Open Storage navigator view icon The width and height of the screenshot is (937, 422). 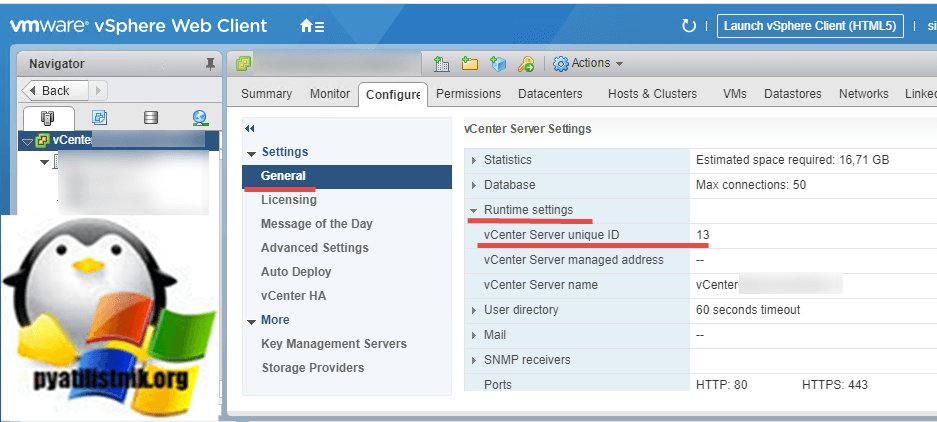[x=150, y=118]
